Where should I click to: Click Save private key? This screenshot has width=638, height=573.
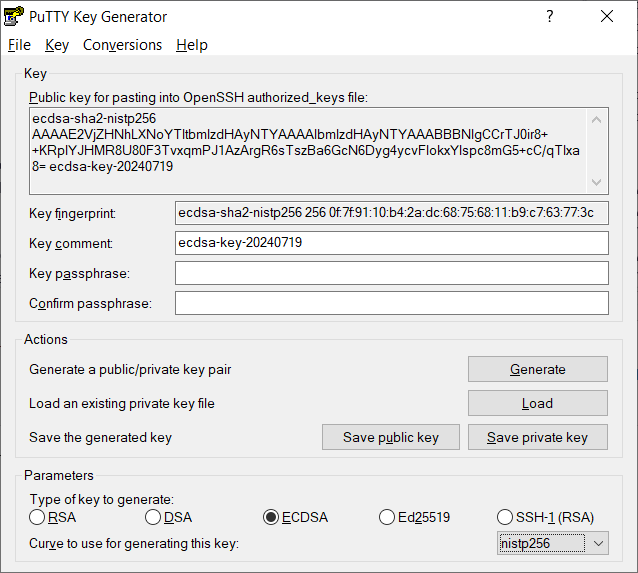pyautogui.click(x=537, y=437)
